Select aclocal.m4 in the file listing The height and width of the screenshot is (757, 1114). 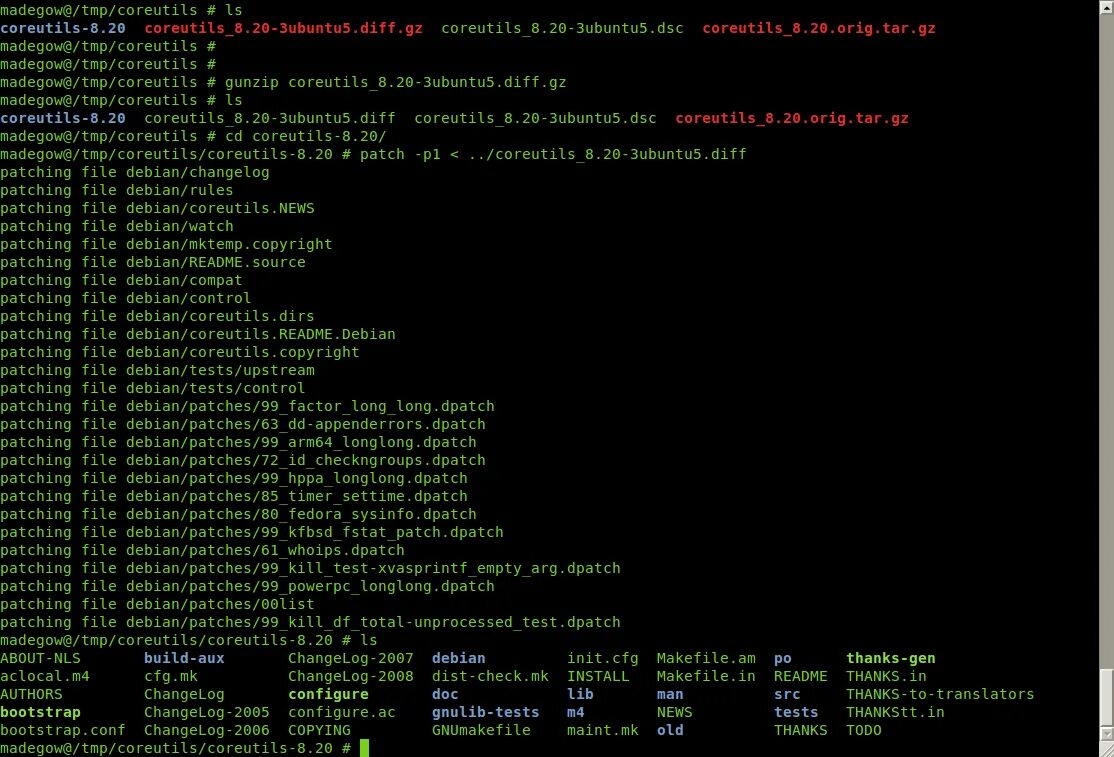pos(45,676)
